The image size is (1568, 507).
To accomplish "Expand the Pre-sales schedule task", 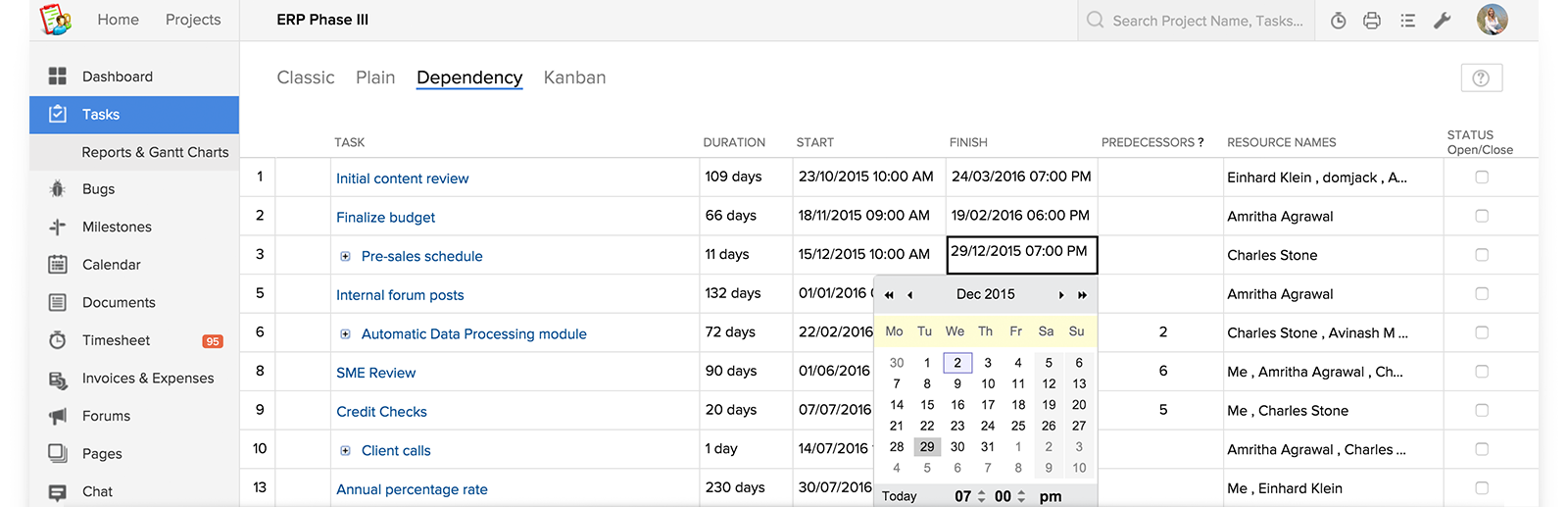I will (x=345, y=256).
